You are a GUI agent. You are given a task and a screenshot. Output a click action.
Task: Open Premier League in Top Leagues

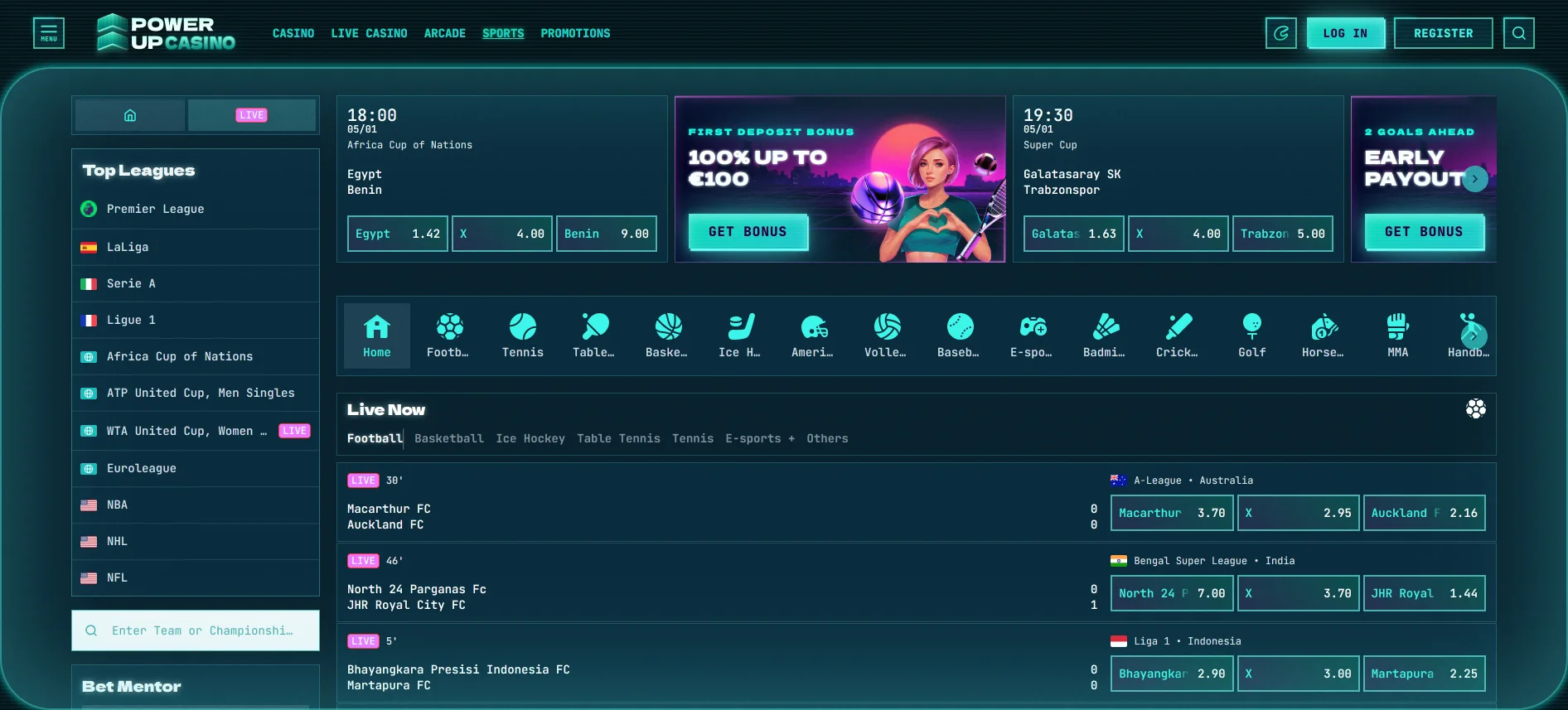click(196, 209)
